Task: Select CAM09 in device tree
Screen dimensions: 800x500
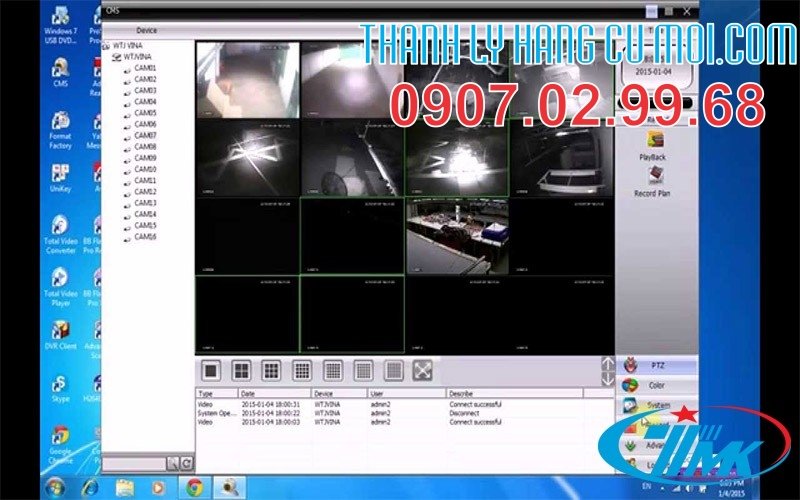Action: click(145, 158)
